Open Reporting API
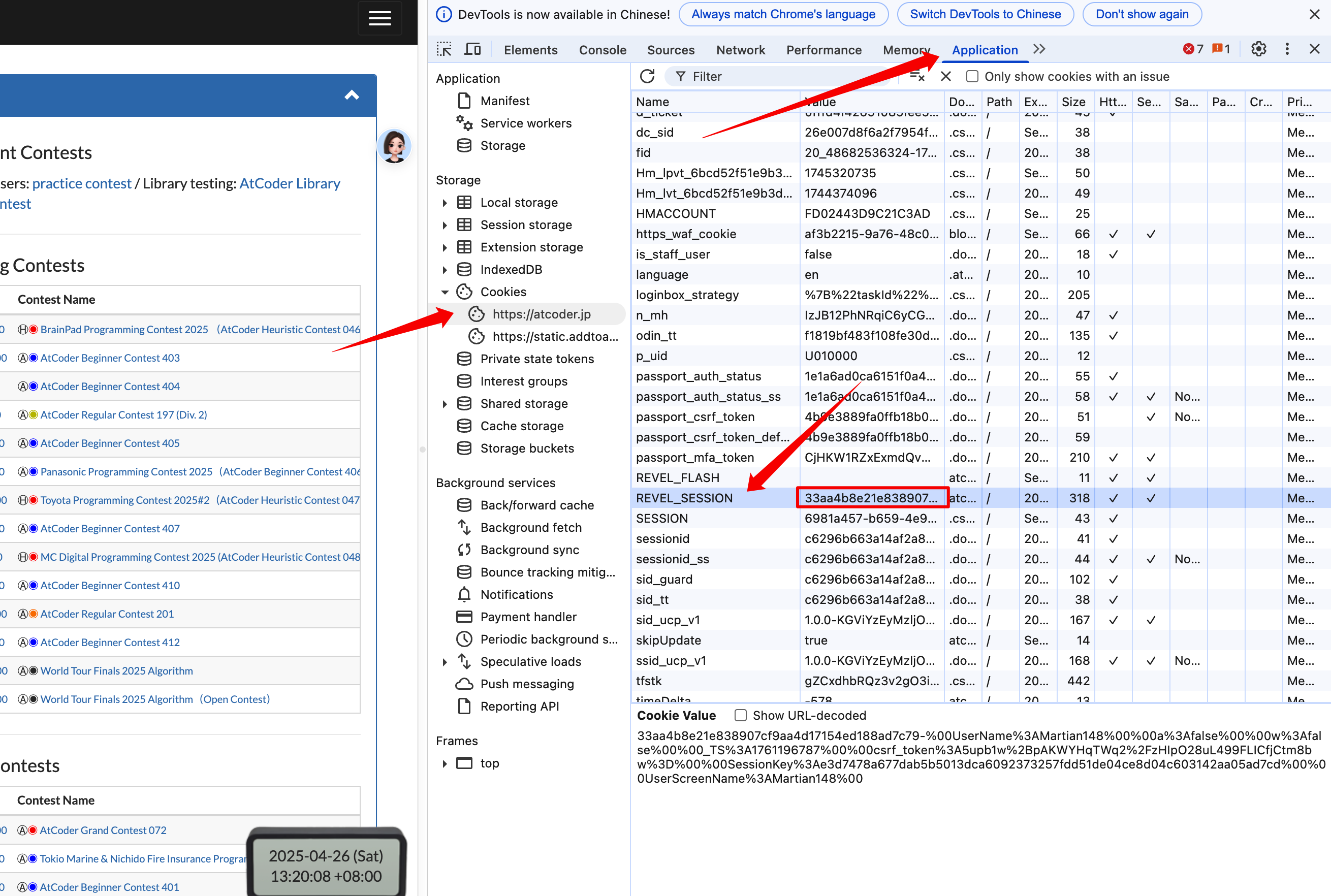The width and height of the screenshot is (1331, 896). (520, 707)
